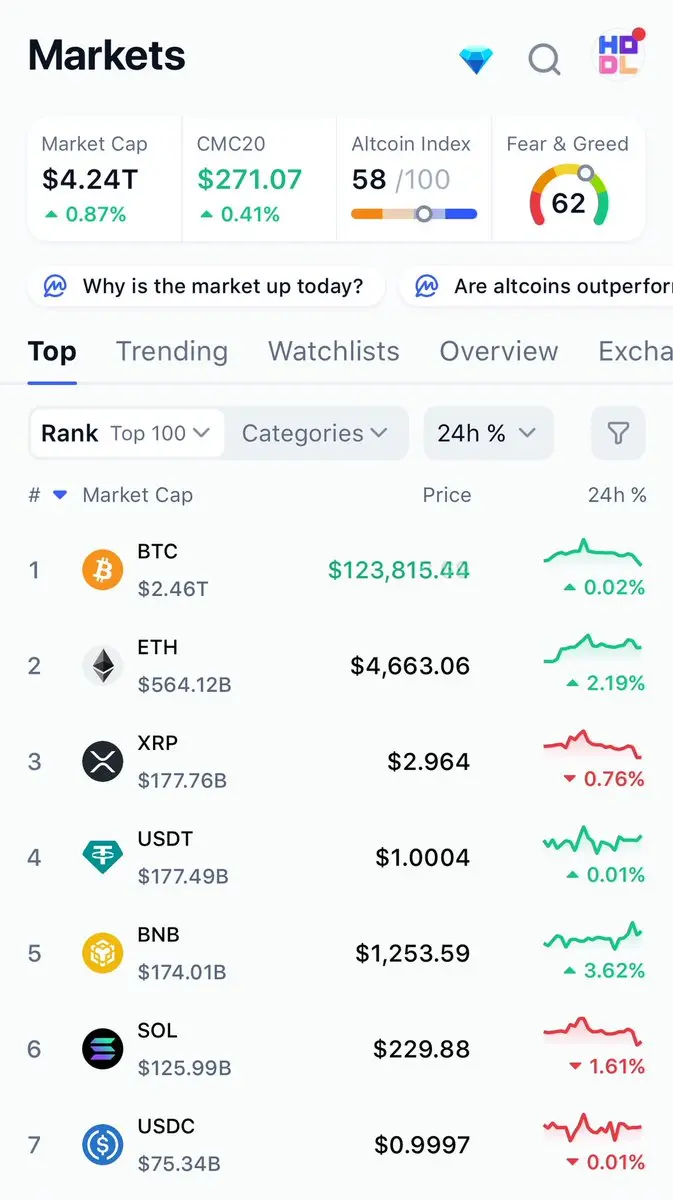This screenshot has height=1200, width=673.
Task: Tap the BNB coin logo
Action: [x=102, y=953]
